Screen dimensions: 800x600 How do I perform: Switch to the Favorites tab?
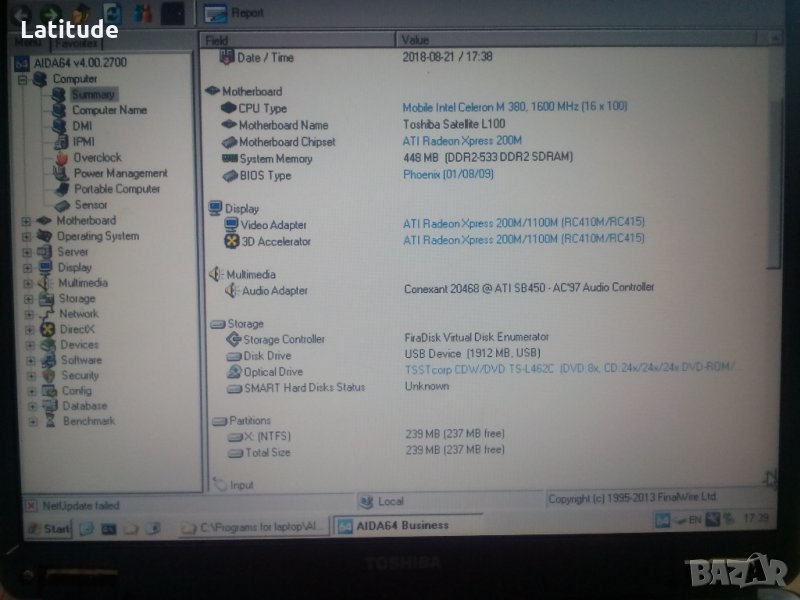[x=75, y=44]
